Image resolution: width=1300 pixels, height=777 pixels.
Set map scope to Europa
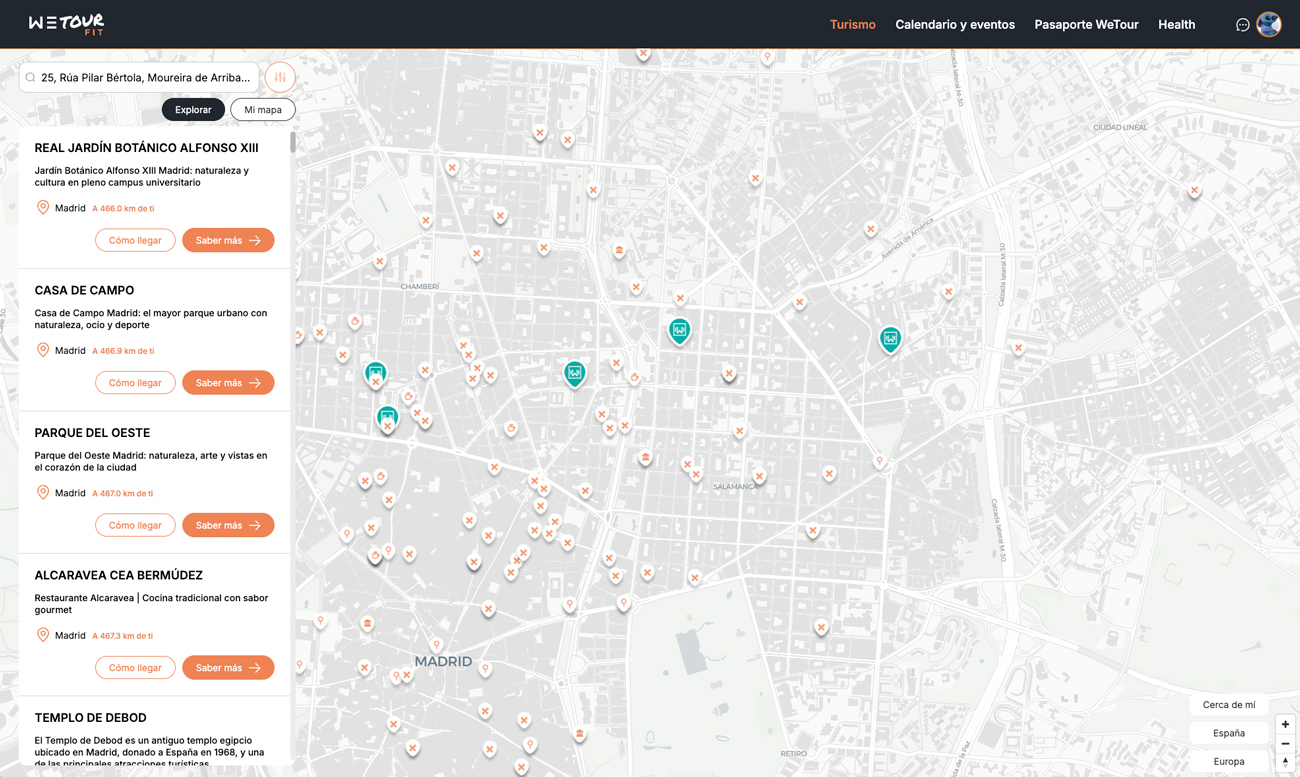(x=1228, y=761)
